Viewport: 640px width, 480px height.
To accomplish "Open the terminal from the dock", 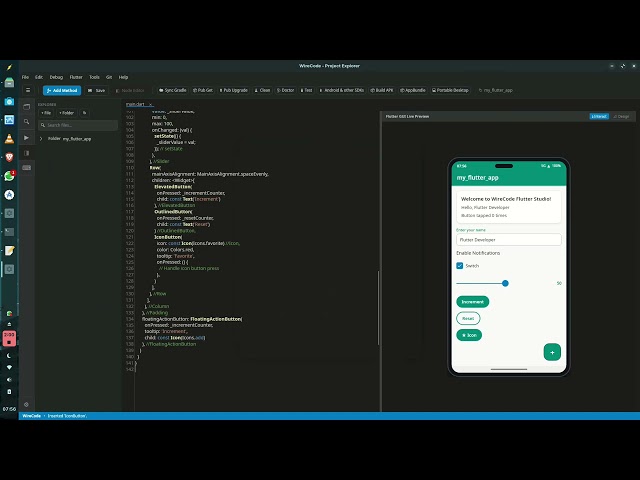I will click(9, 232).
